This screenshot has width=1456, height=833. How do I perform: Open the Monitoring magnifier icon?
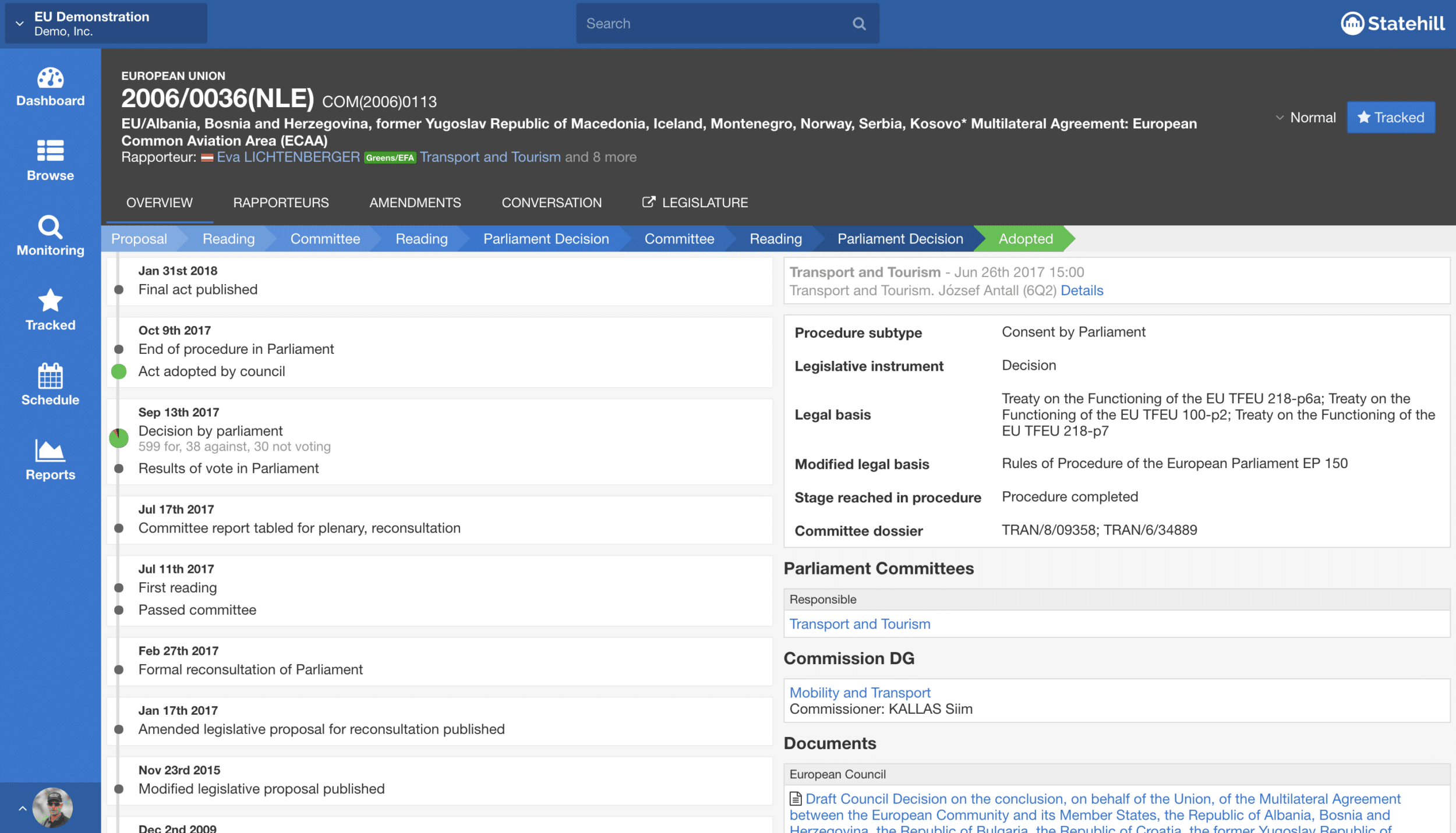[50, 227]
